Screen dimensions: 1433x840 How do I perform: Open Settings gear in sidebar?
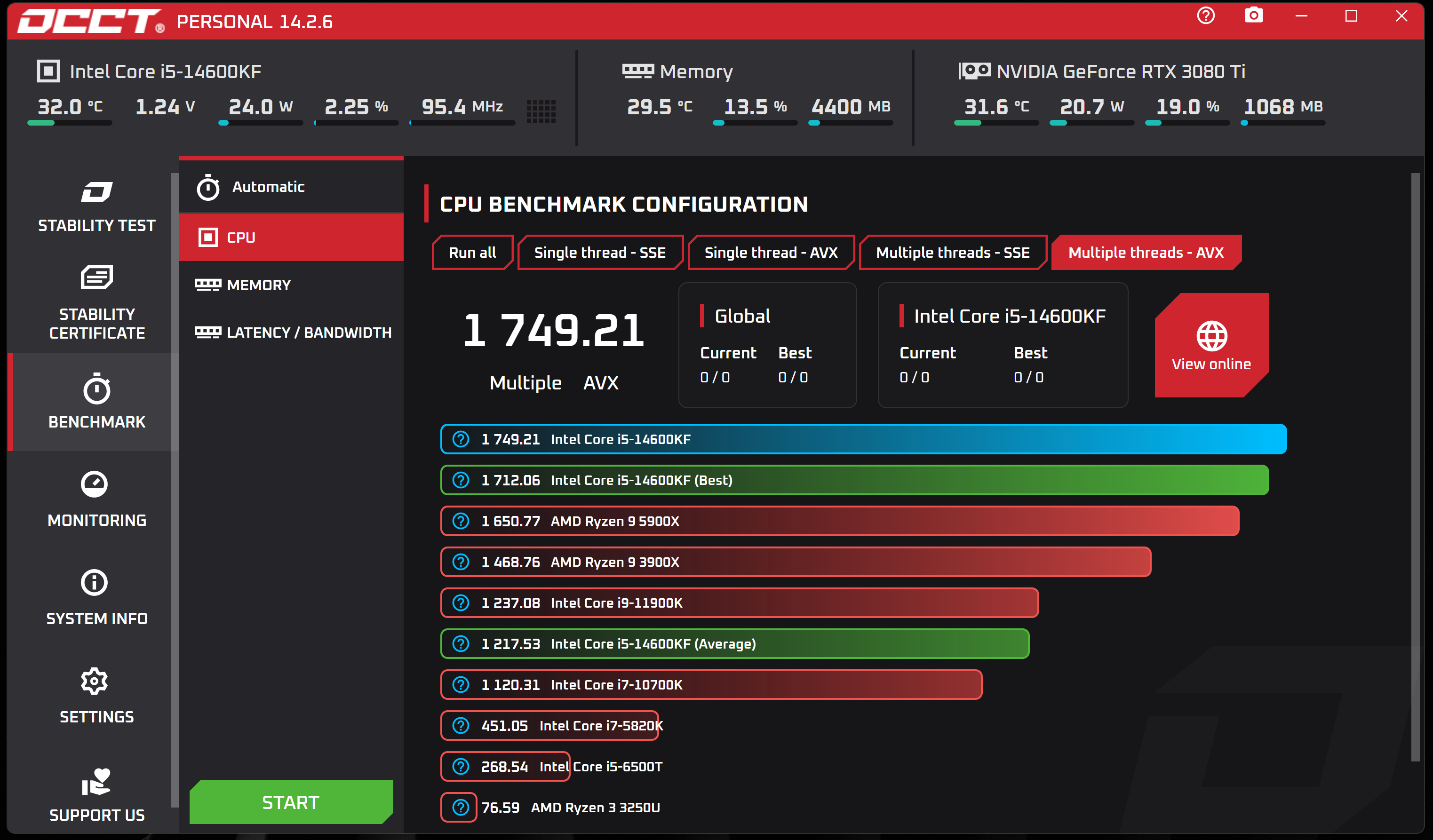pyautogui.click(x=95, y=682)
